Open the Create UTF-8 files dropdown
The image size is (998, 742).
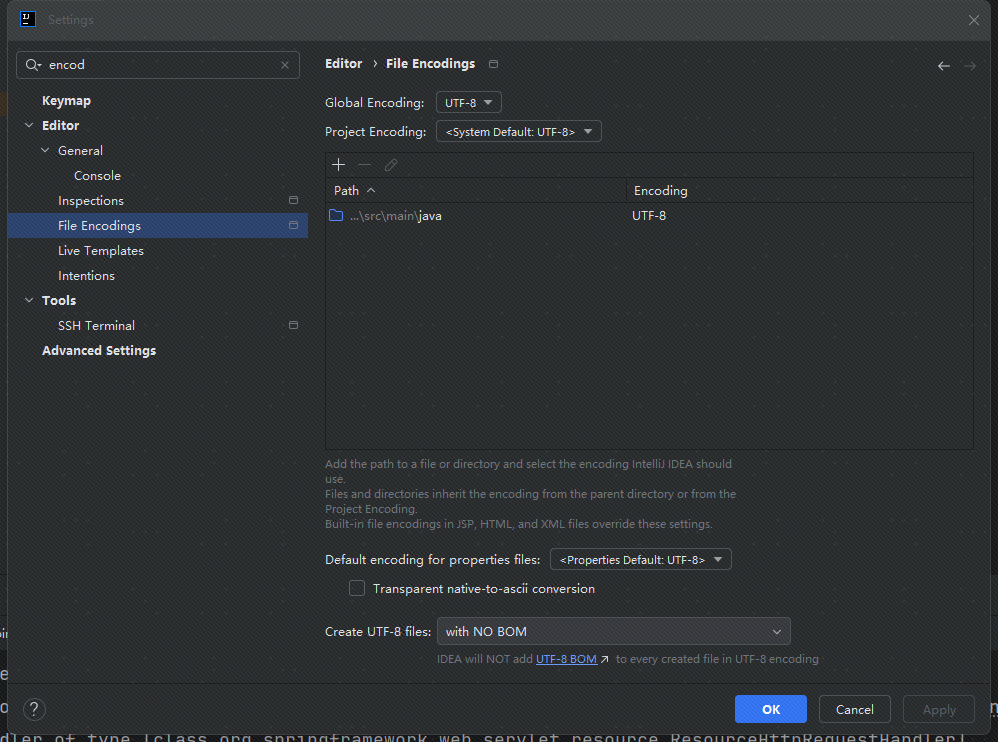613,631
